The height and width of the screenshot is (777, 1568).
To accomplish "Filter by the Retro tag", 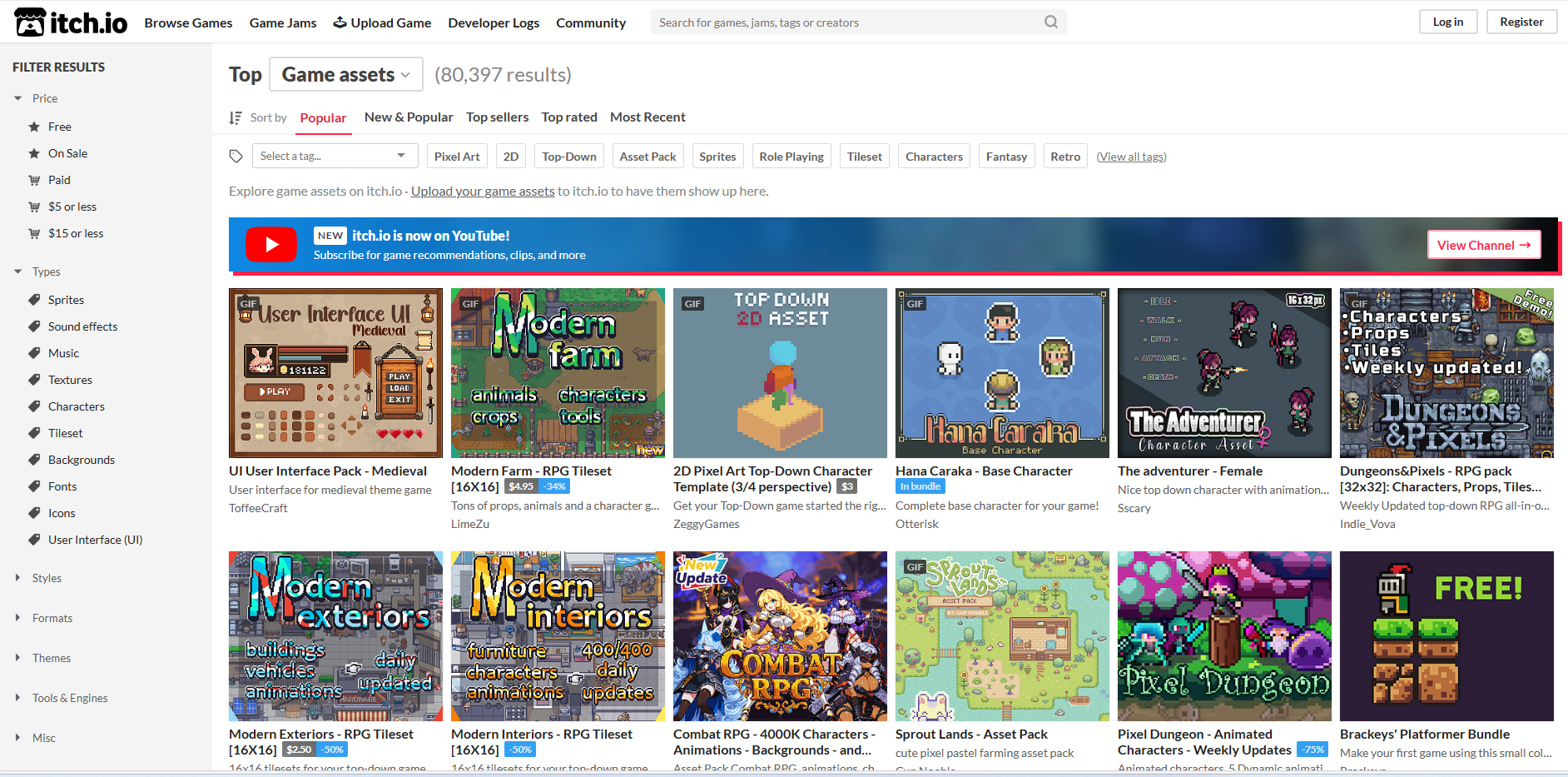I will pyautogui.click(x=1065, y=157).
